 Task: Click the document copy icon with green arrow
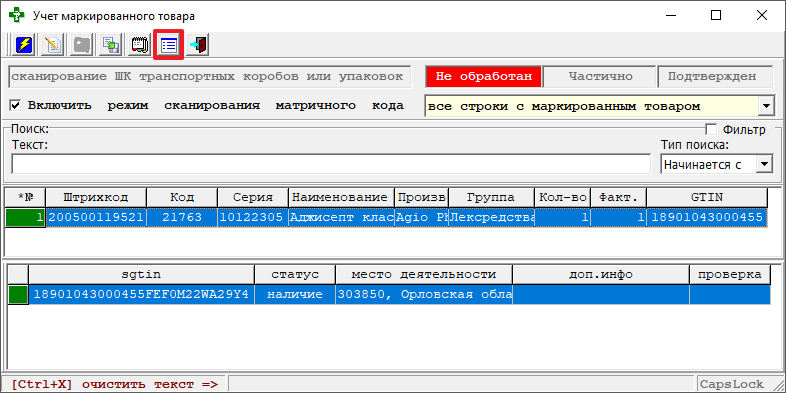click(110, 45)
